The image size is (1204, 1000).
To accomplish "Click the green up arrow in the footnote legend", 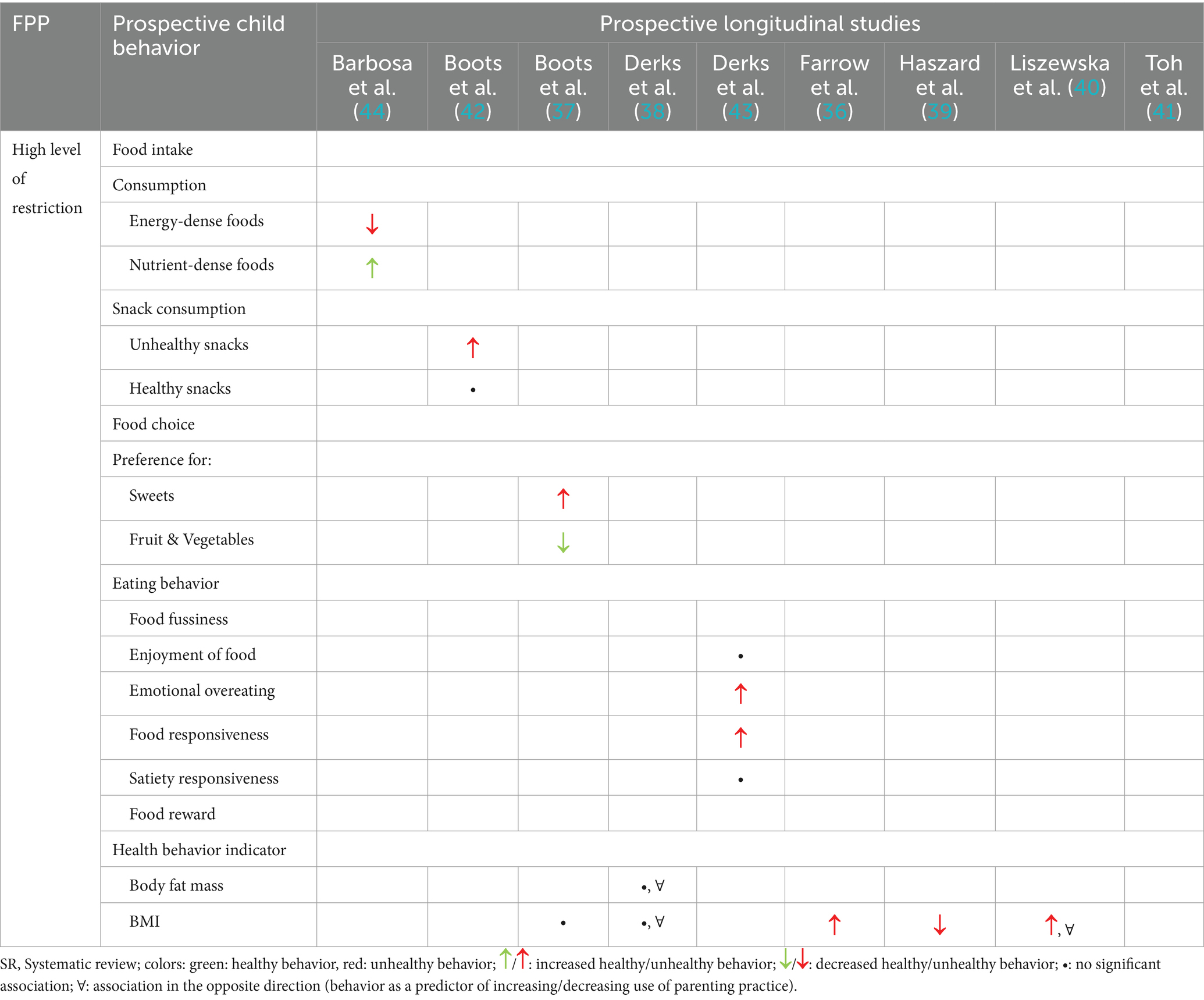I will pos(505,959).
